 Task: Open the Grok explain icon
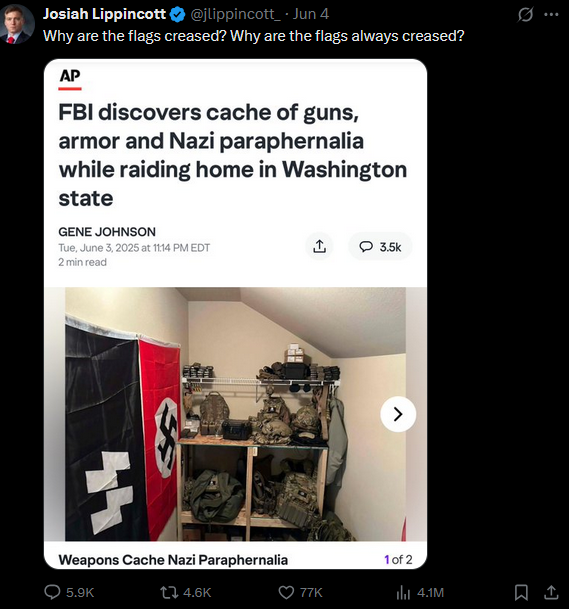tap(525, 15)
